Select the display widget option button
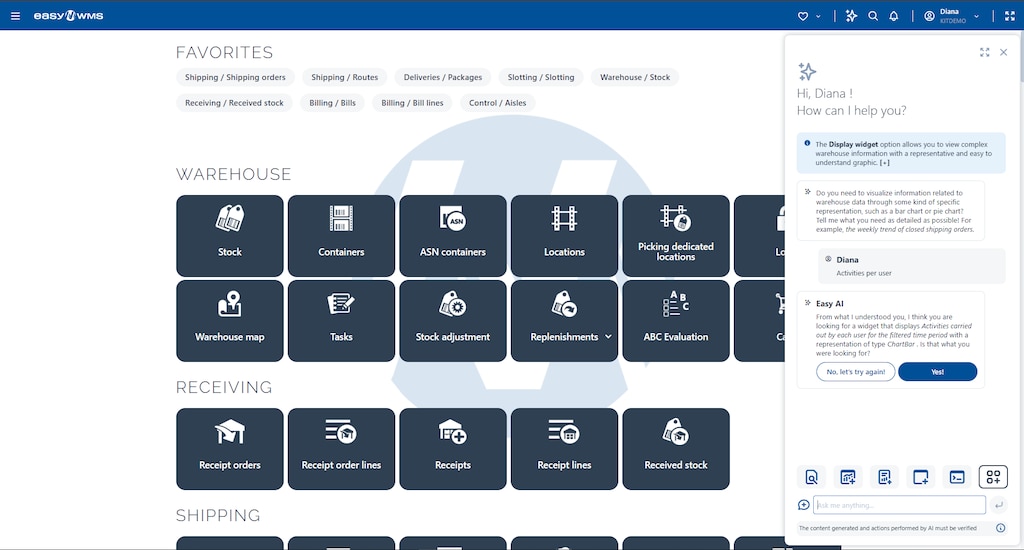 click(x=993, y=477)
